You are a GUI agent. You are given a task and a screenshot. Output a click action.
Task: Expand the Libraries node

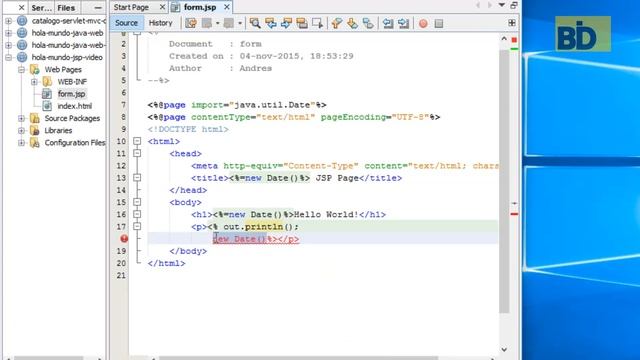click(21, 131)
